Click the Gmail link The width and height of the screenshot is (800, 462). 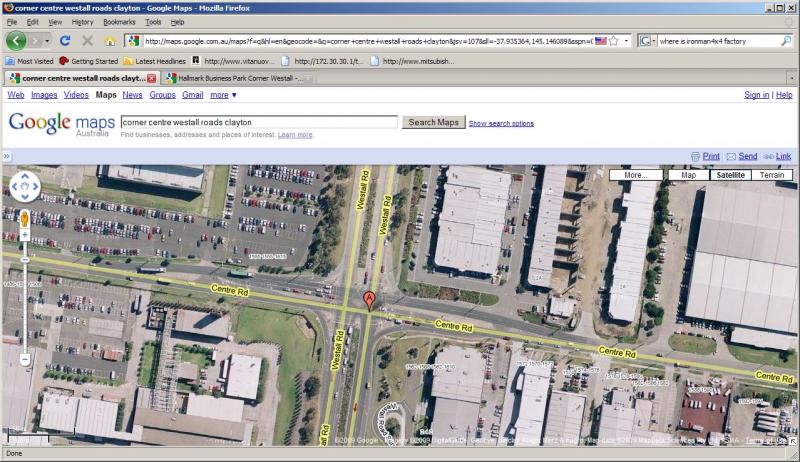click(192, 95)
